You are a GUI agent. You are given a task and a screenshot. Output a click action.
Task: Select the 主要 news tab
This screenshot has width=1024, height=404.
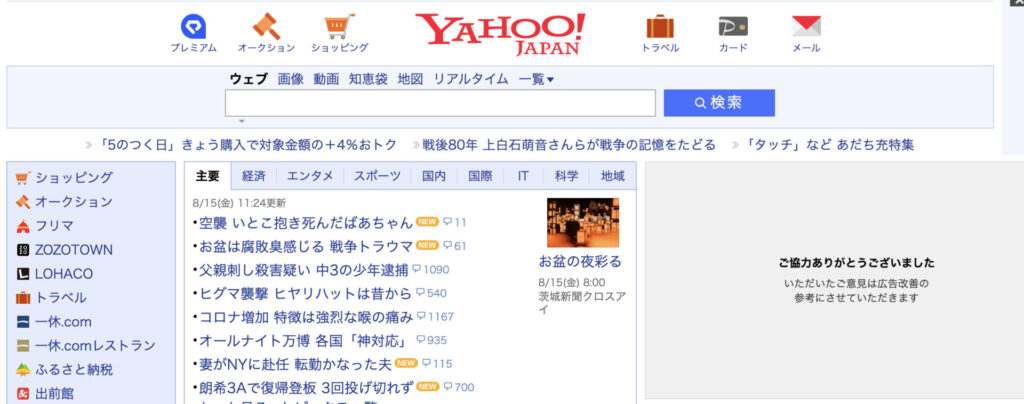[208, 176]
